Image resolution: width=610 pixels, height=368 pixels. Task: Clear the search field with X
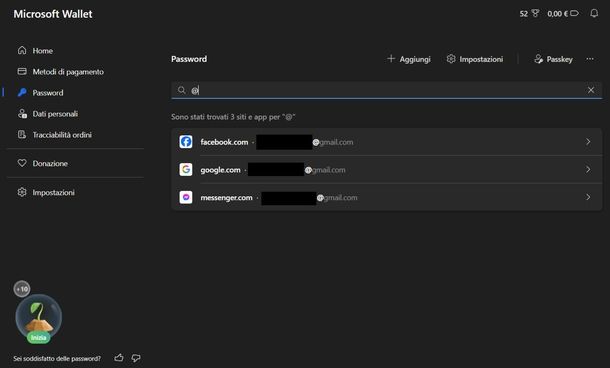pos(591,90)
